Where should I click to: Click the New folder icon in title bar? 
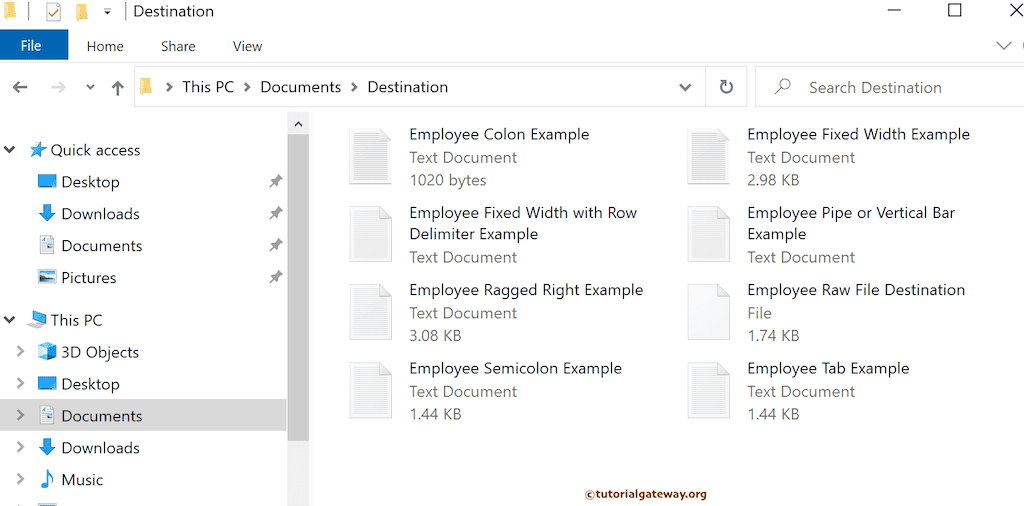click(81, 12)
